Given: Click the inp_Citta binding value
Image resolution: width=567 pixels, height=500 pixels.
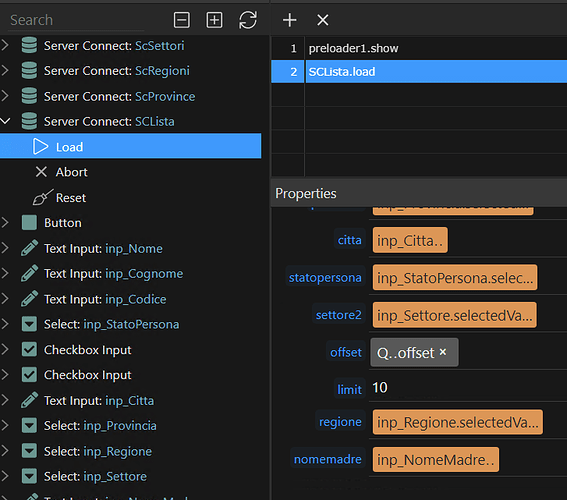Looking at the screenshot, I should coord(410,240).
